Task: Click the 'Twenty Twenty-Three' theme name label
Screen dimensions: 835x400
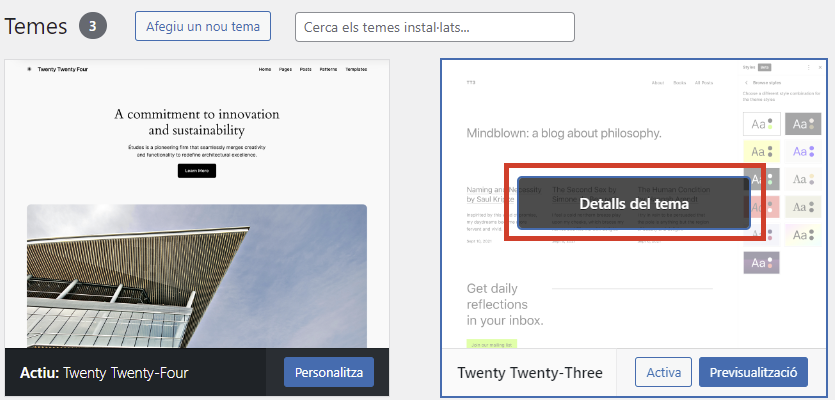Action: 530,373
